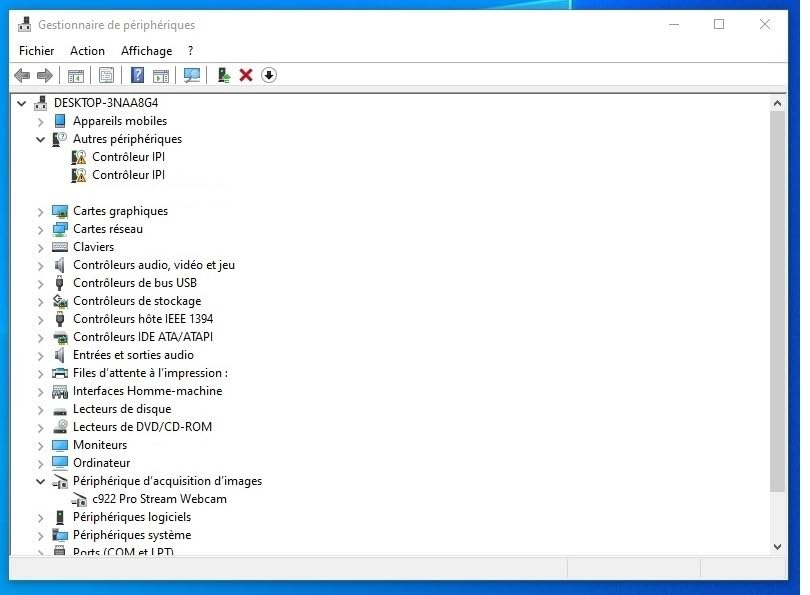Viewport: 810px width, 595px height.
Task: Click the blue Help question mark icon
Action: tap(137, 75)
